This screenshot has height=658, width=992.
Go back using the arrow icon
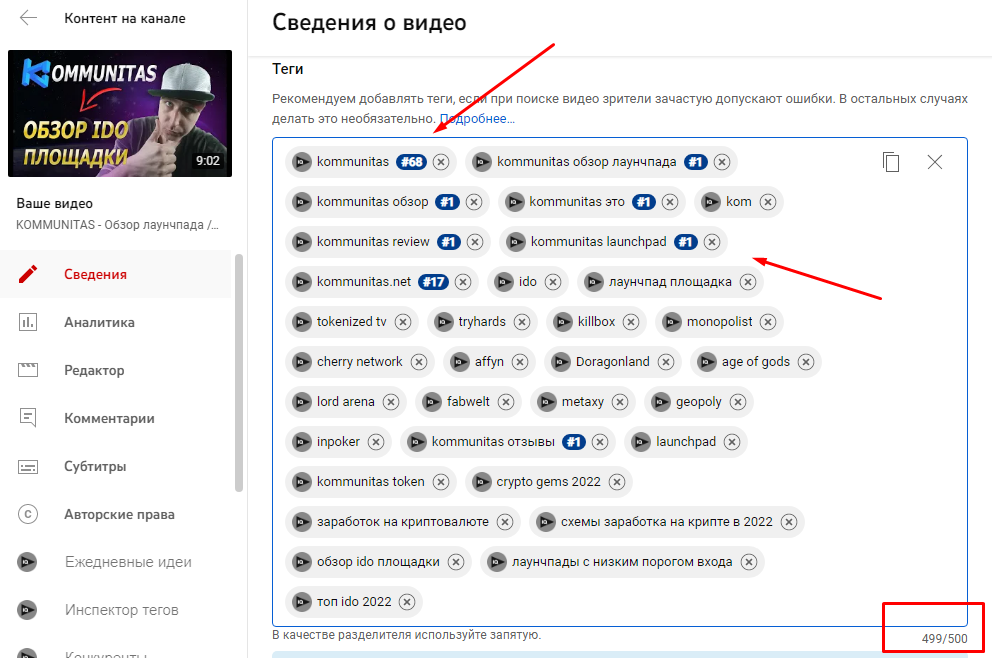(28, 18)
